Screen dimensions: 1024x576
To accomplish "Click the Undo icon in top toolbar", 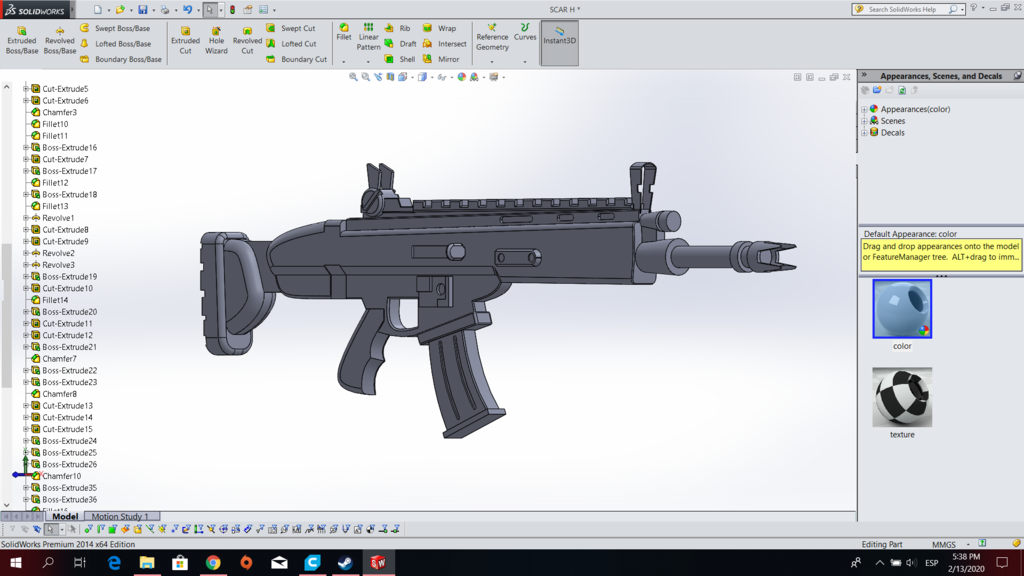I will click(187, 10).
